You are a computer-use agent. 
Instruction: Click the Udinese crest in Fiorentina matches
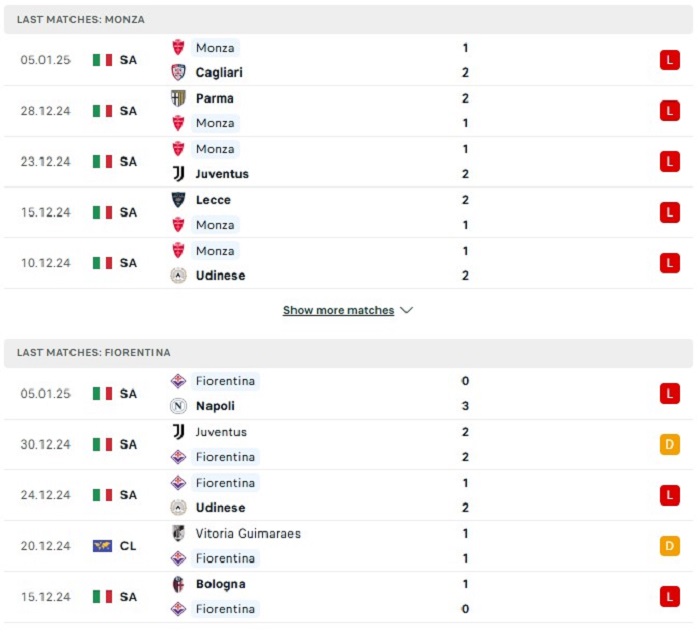click(x=178, y=508)
